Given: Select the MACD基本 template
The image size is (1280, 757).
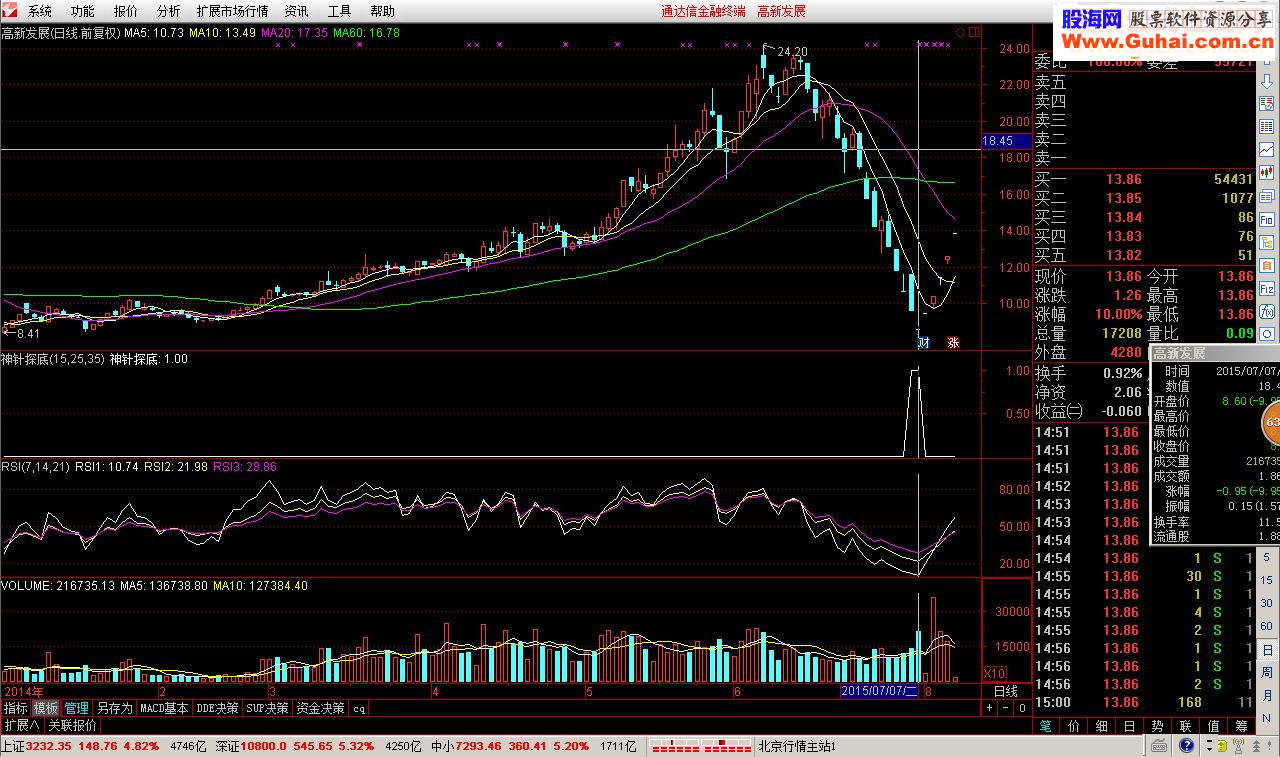Looking at the screenshot, I should 164,708.
